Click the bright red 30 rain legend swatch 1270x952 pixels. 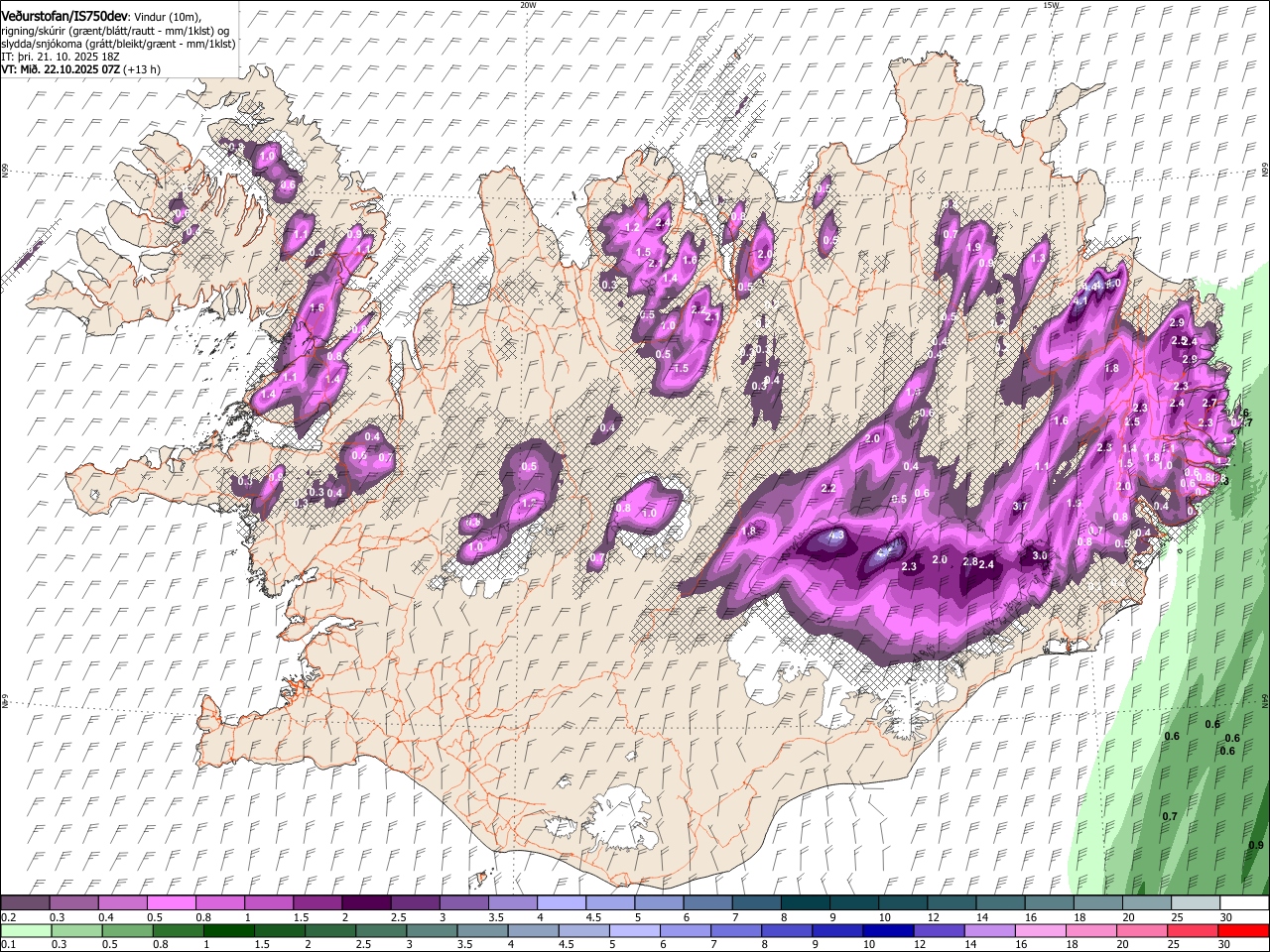click(1243, 930)
